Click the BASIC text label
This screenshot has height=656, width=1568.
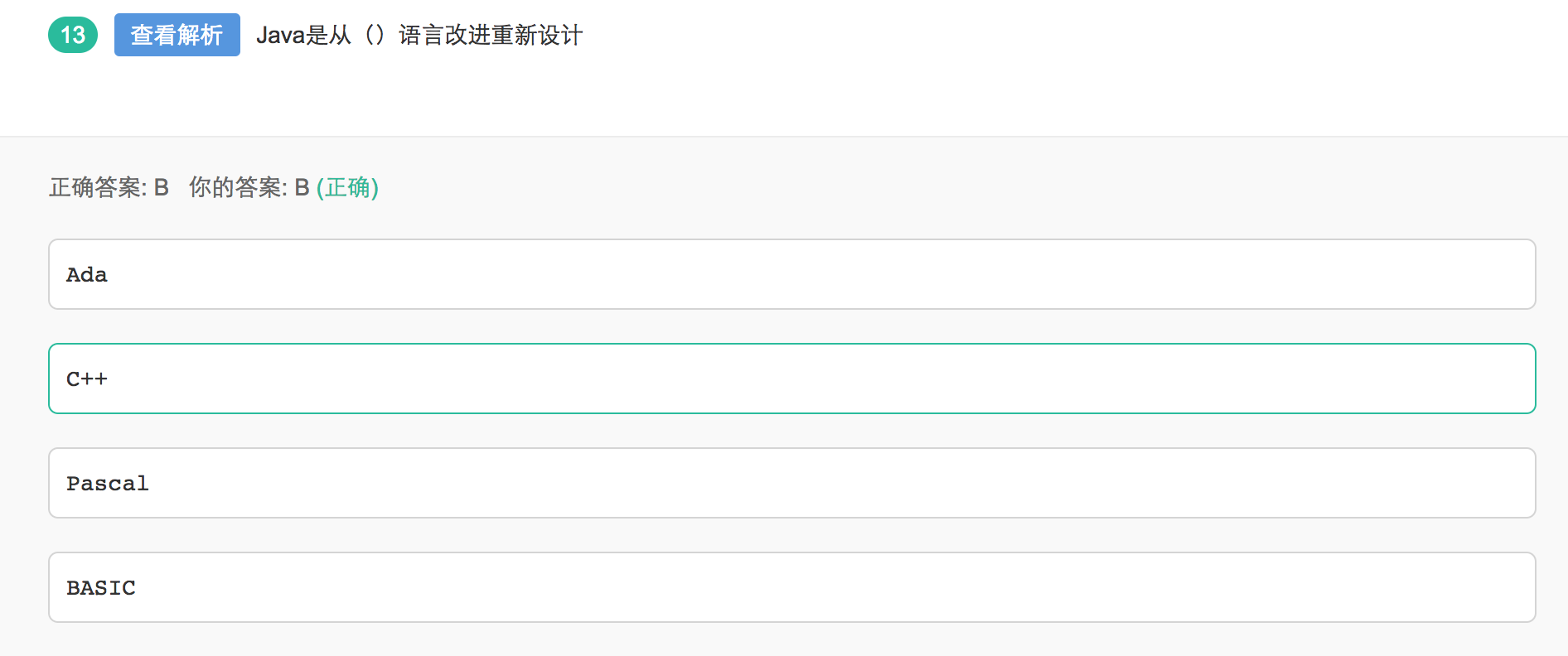pos(101,587)
